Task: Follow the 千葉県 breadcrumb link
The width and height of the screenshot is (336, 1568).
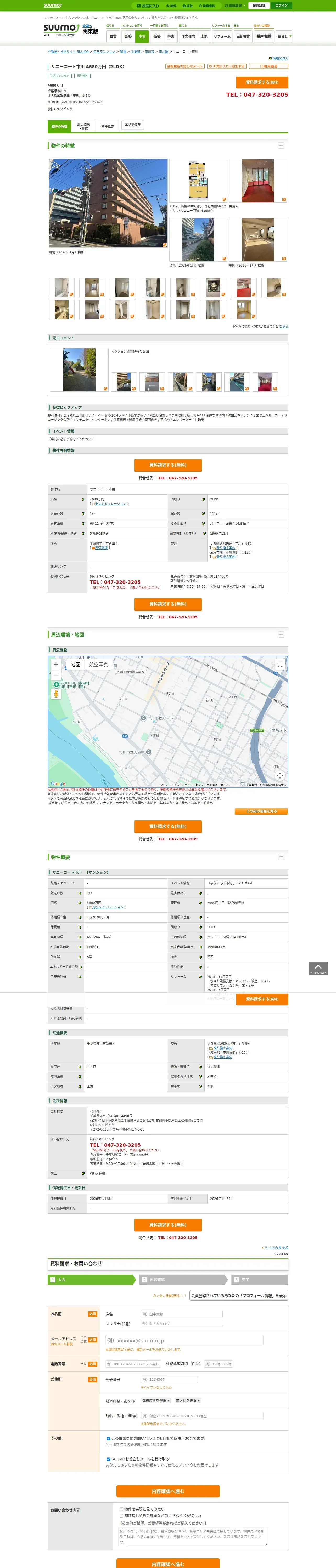Action: pyautogui.click(x=135, y=52)
